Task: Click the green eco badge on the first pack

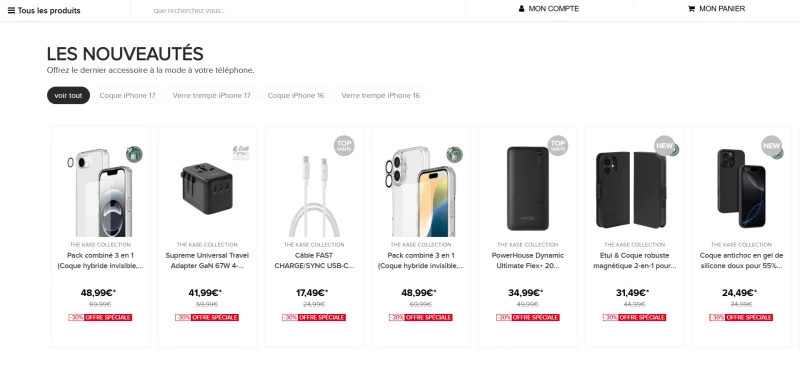Action: point(134,154)
